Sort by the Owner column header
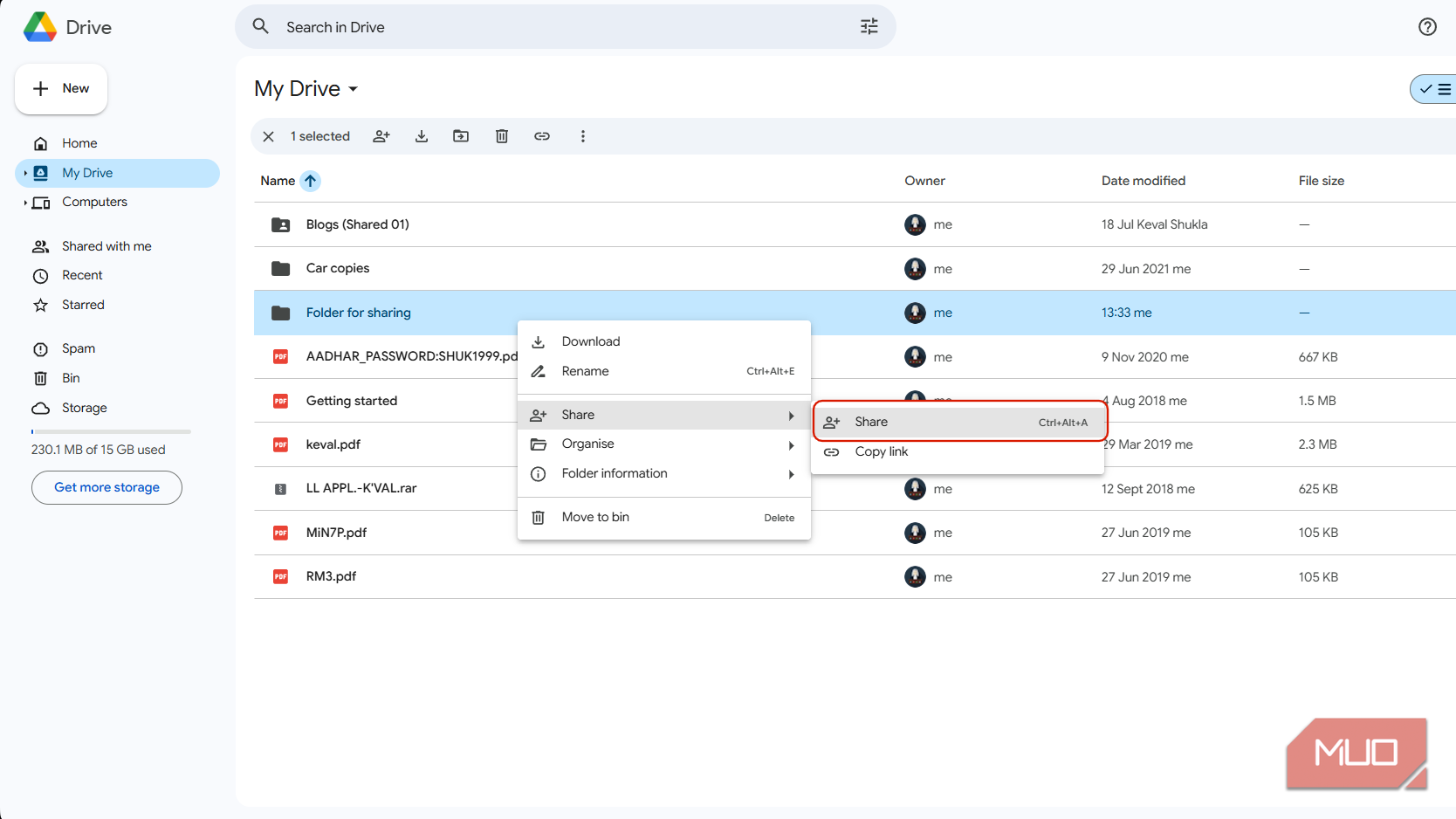The image size is (1456, 819). (924, 181)
